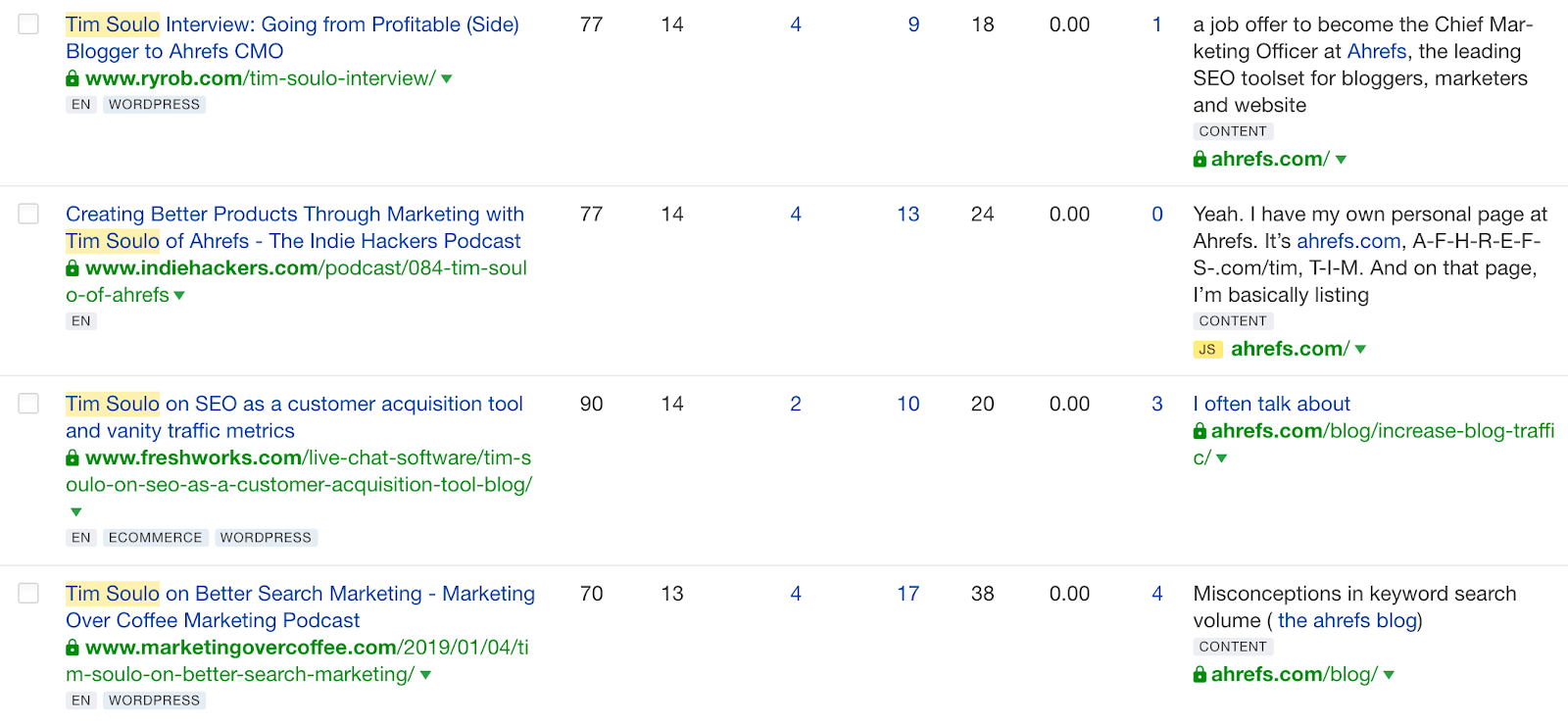The image size is (1568, 723).
Task: Expand dropdown arrow beside ahrefs.com/blog/ target
Action: click(1389, 675)
